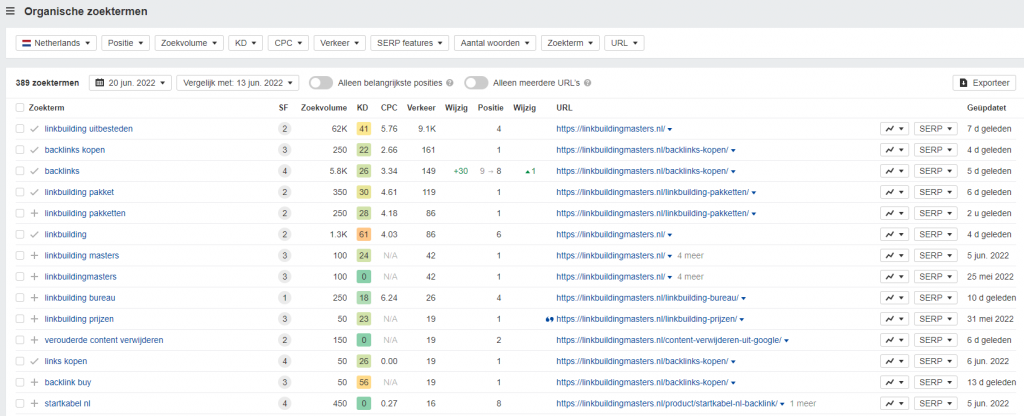Sort by KD column header

(x=362, y=108)
